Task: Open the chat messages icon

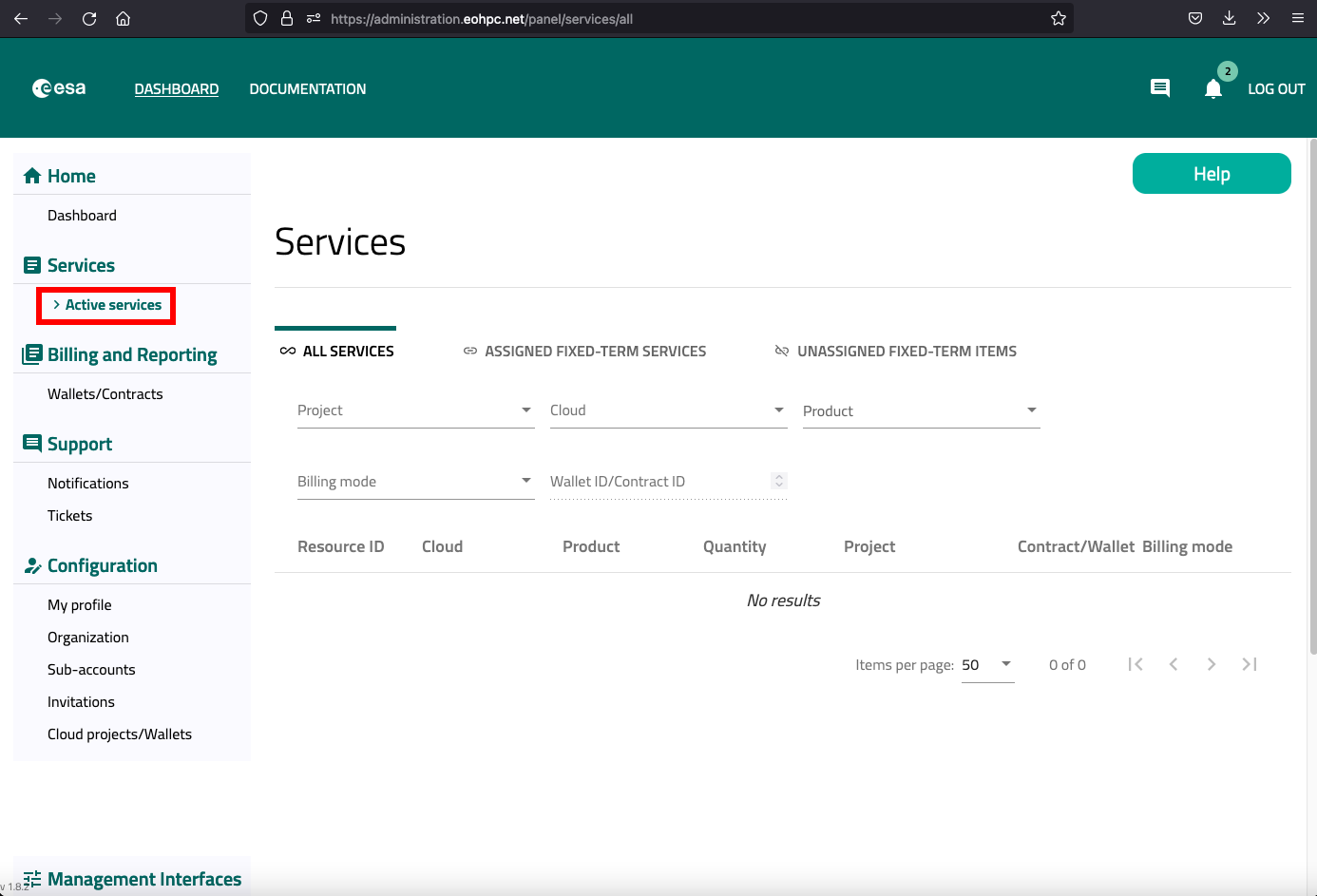Action: click(x=1160, y=88)
